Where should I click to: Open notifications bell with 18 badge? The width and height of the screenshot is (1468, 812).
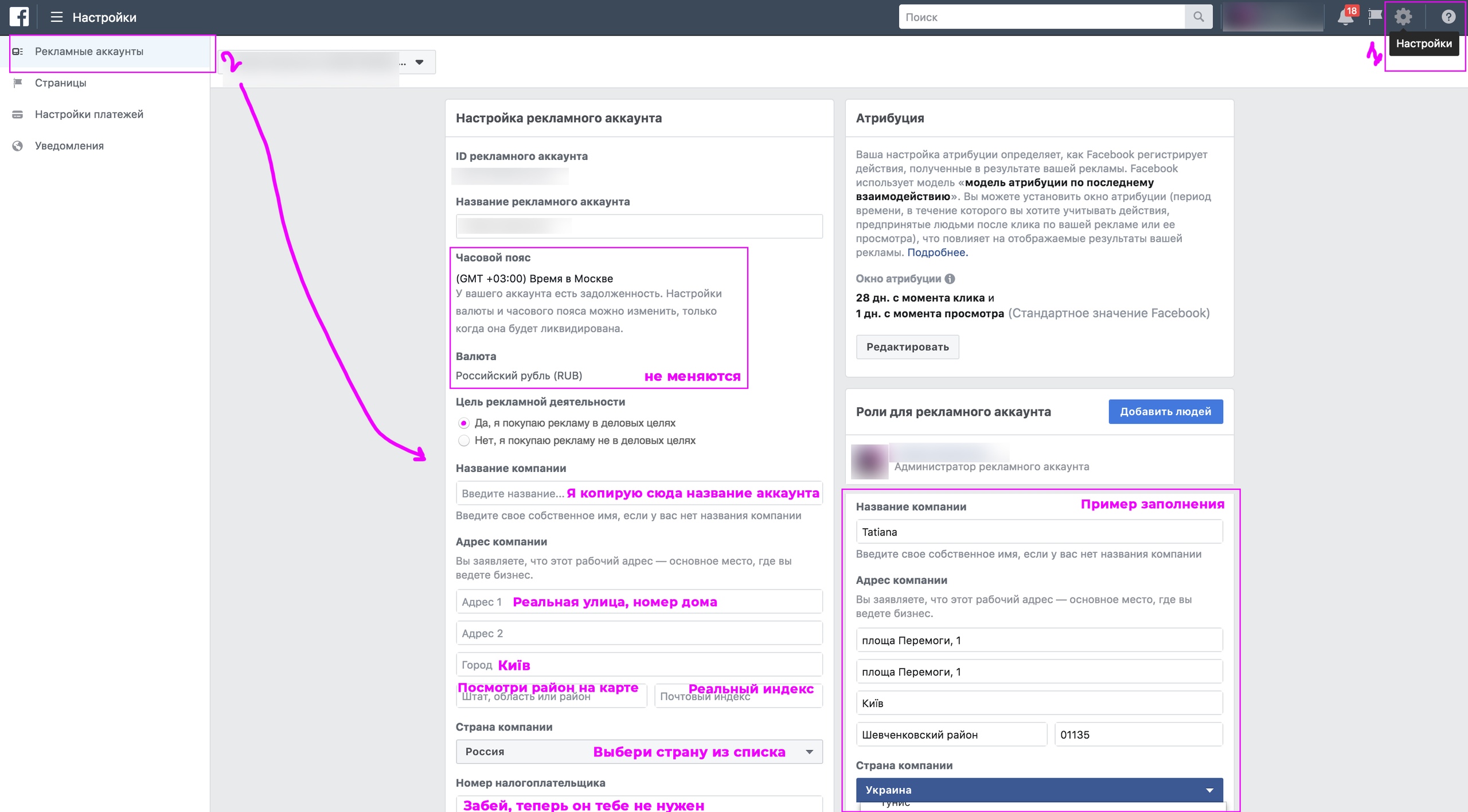pyautogui.click(x=1345, y=17)
